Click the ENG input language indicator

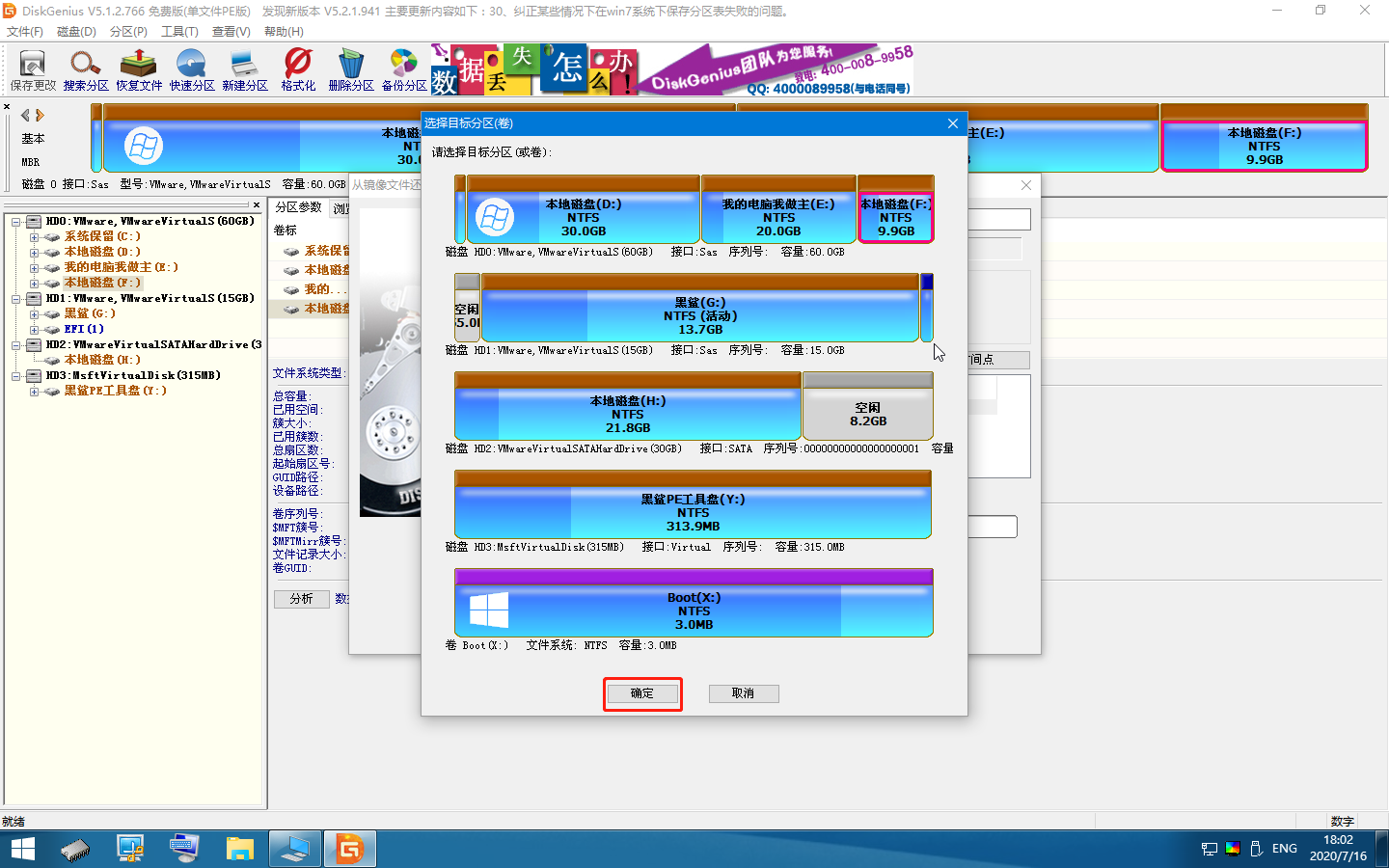tap(1285, 849)
